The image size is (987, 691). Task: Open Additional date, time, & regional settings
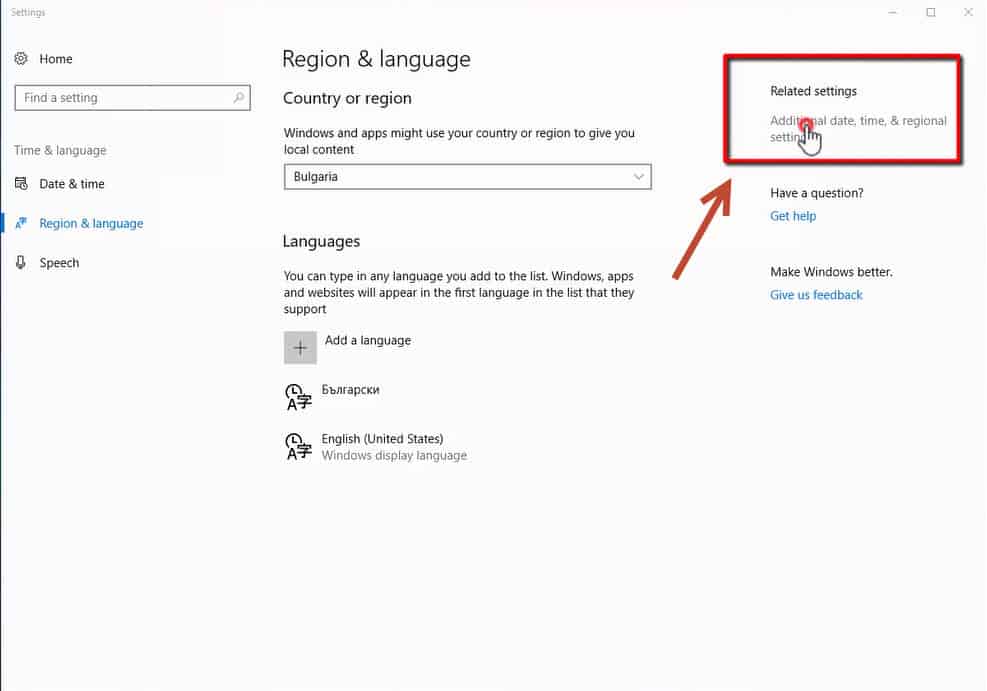[x=858, y=128]
